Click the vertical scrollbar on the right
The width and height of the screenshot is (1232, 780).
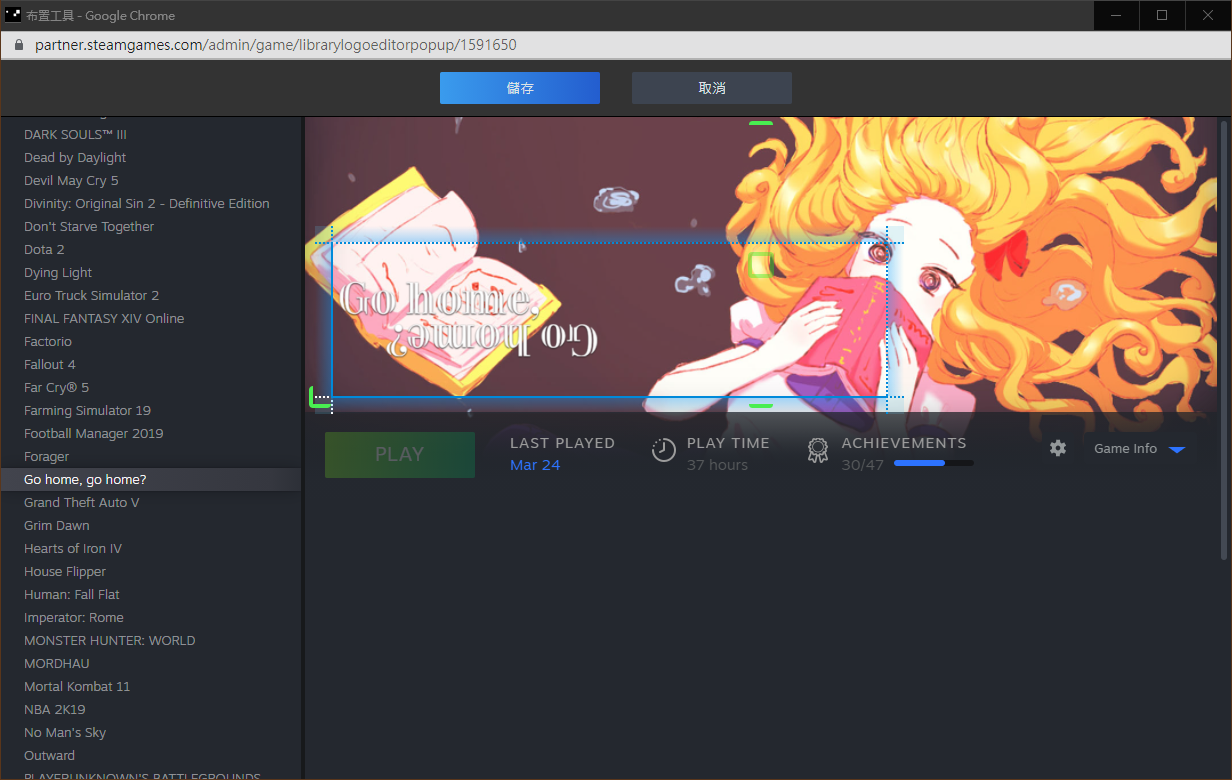point(1225,340)
